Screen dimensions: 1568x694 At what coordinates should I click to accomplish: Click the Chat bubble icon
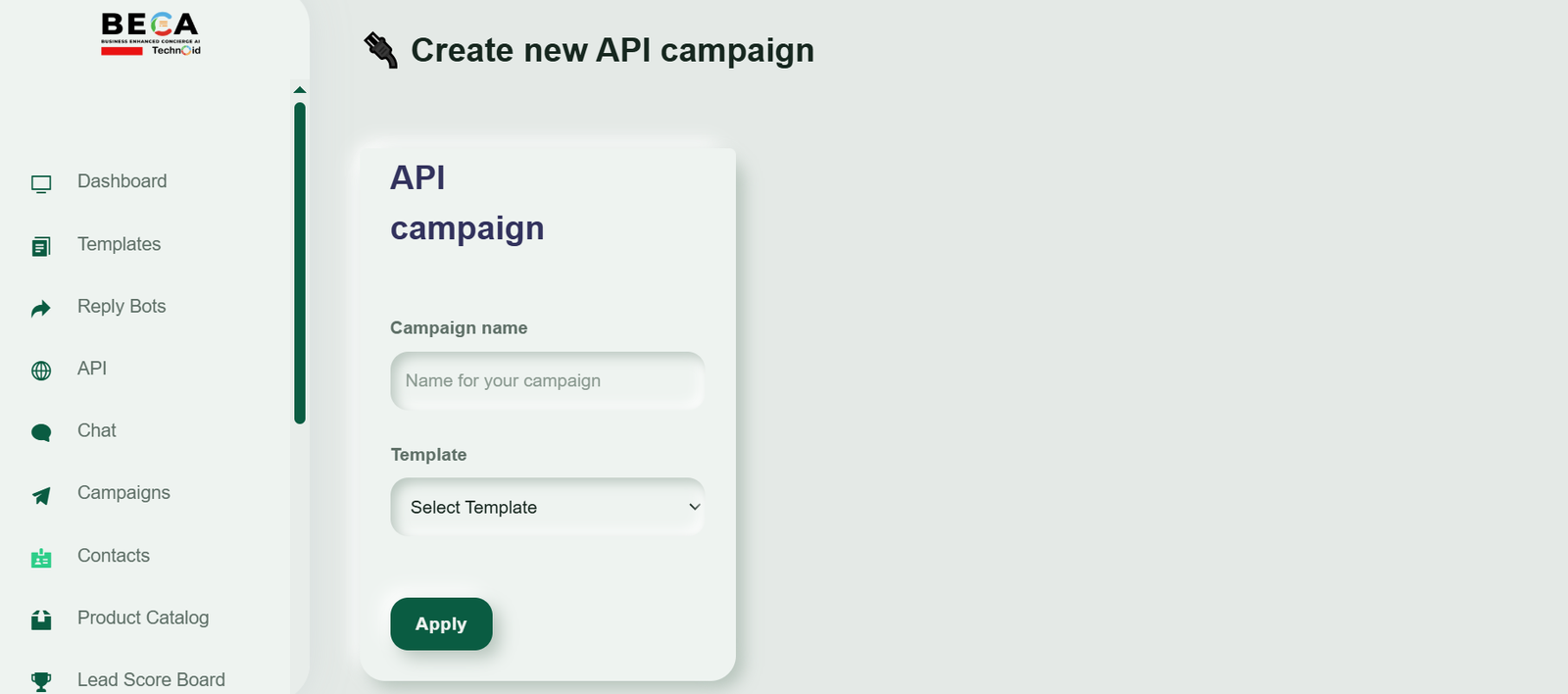point(41,432)
